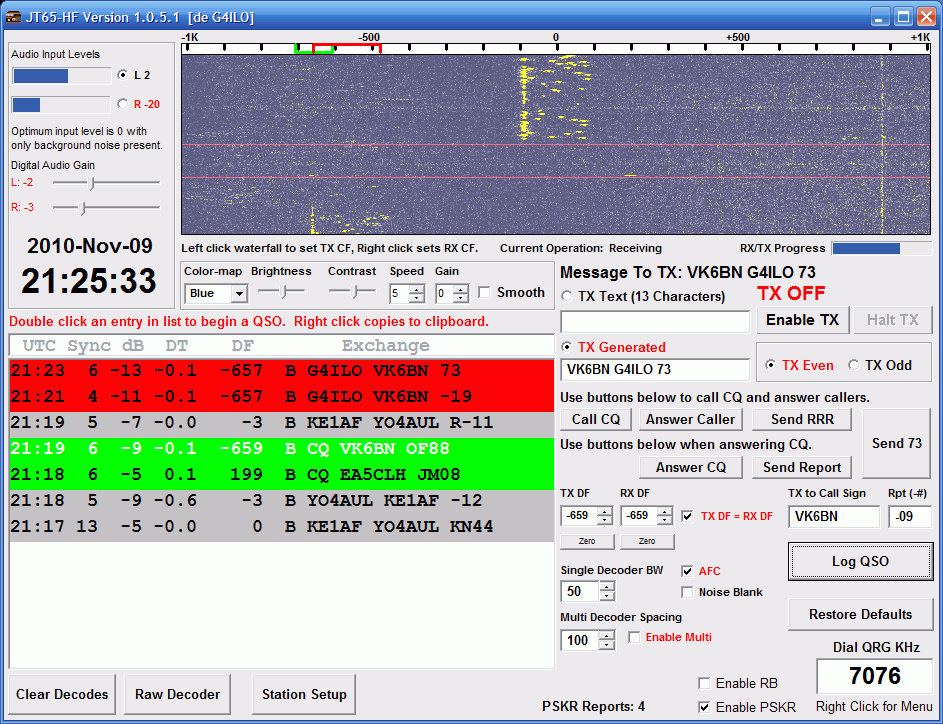The image size is (943, 724).
Task: Click the Raw Decoder button
Action: pyautogui.click(x=177, y=694)
